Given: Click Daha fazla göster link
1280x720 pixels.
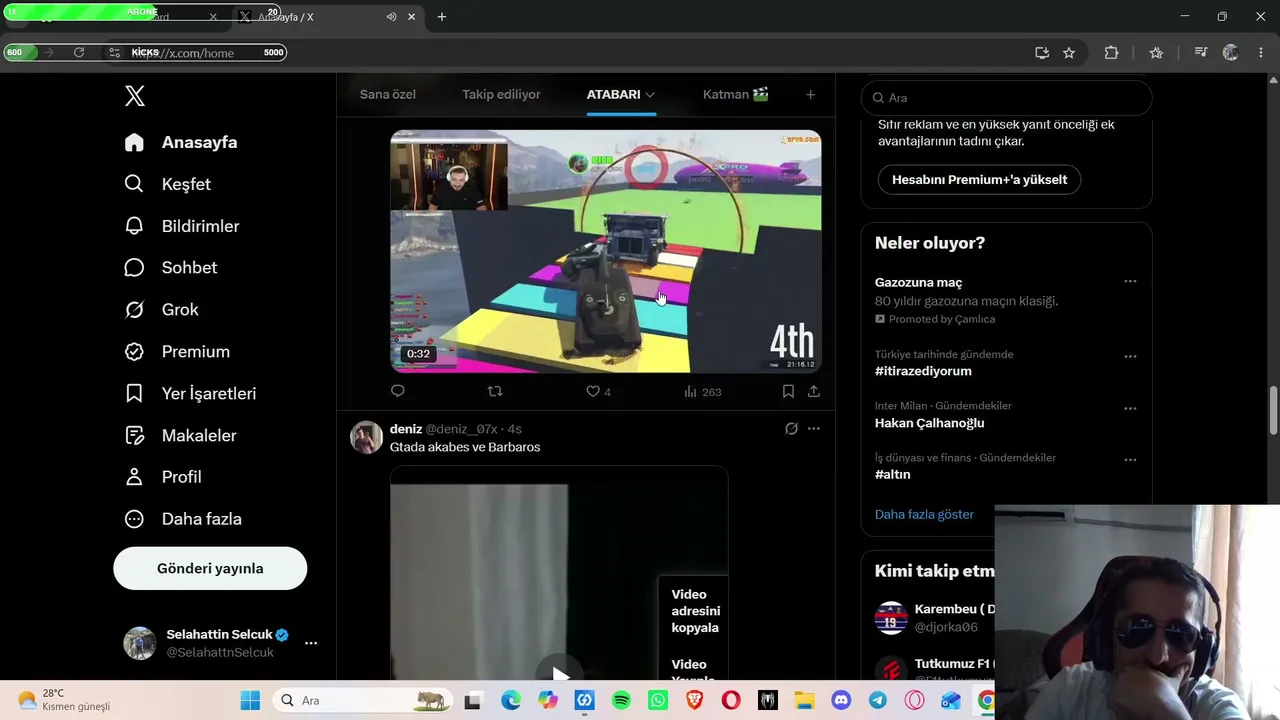Looking at the screenshot, I should [924, 514].
